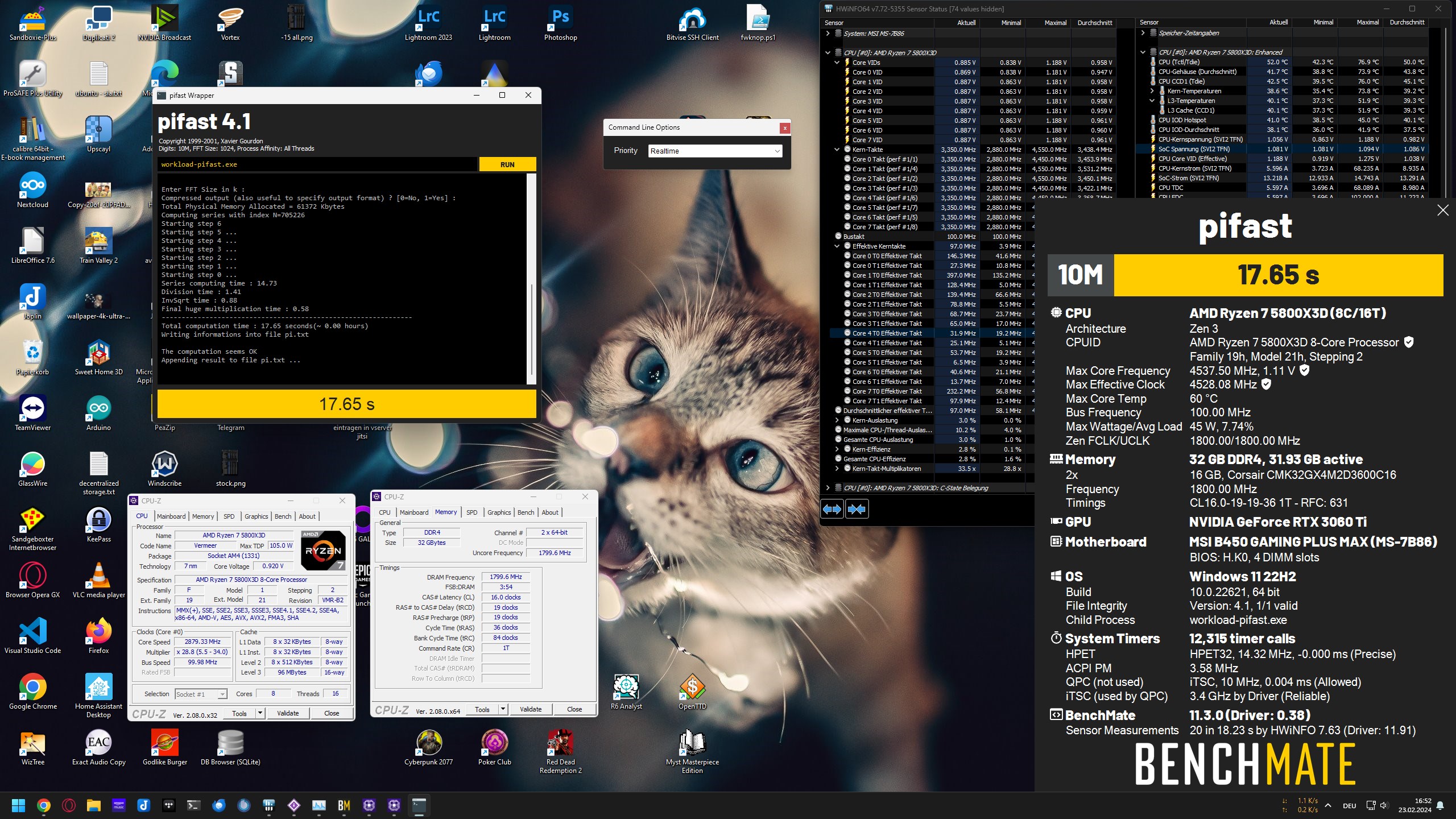Launch Joplin from the desktop
Image resolution: width=1456 pixels, height=819 pixels.
pos(32,302)
